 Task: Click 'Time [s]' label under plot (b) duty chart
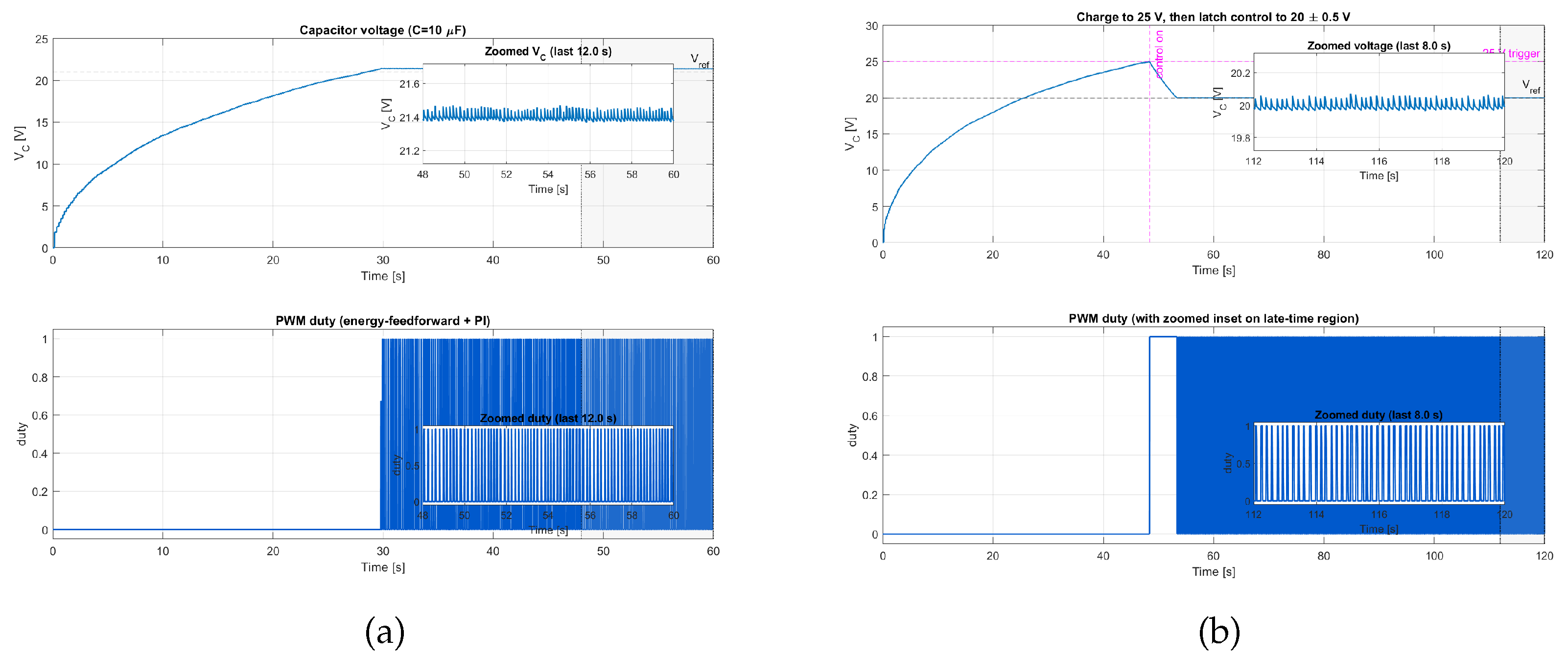[x=1213, y=571]
